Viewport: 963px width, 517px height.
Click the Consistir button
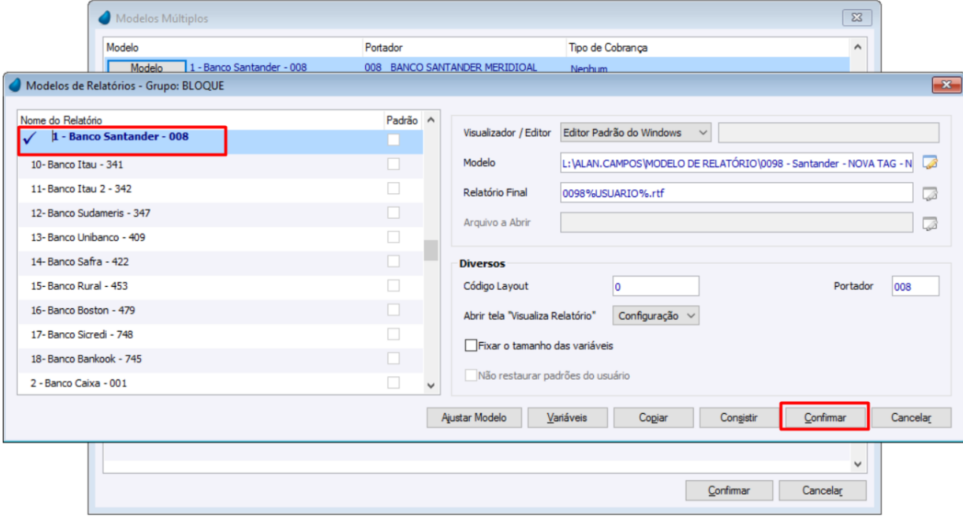coord(739,418)
